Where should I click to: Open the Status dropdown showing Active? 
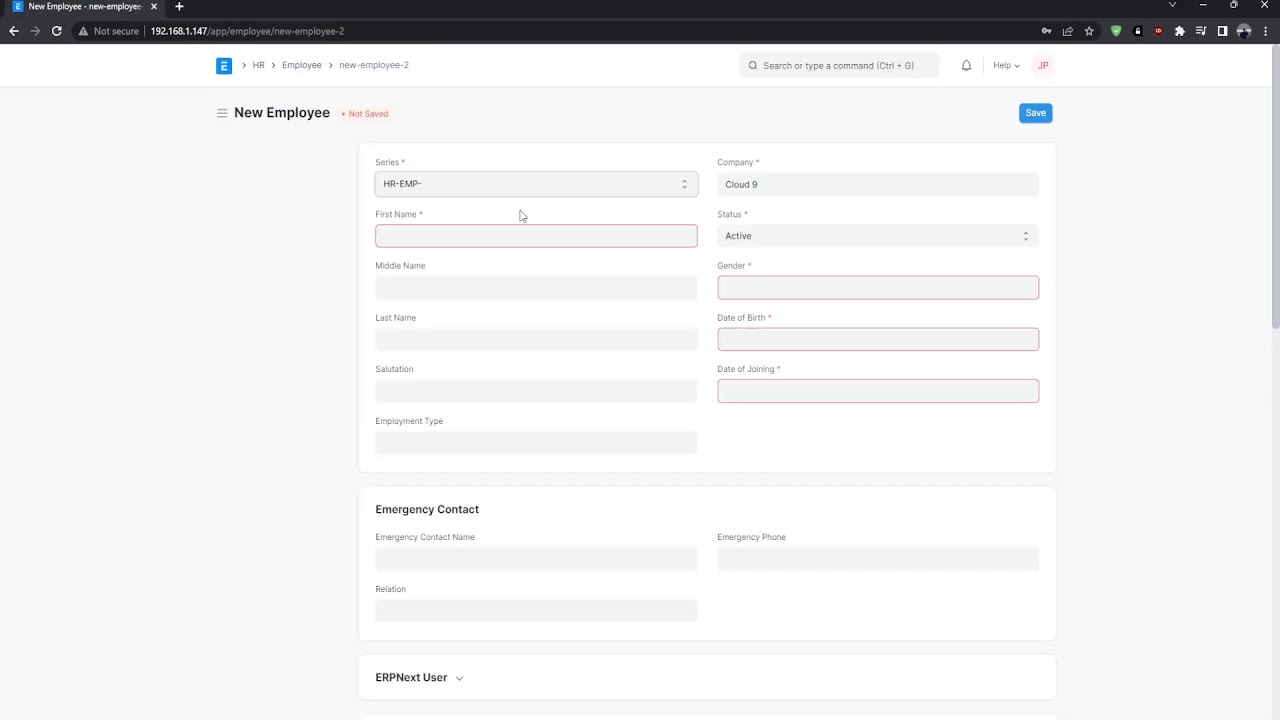(878, 236)
